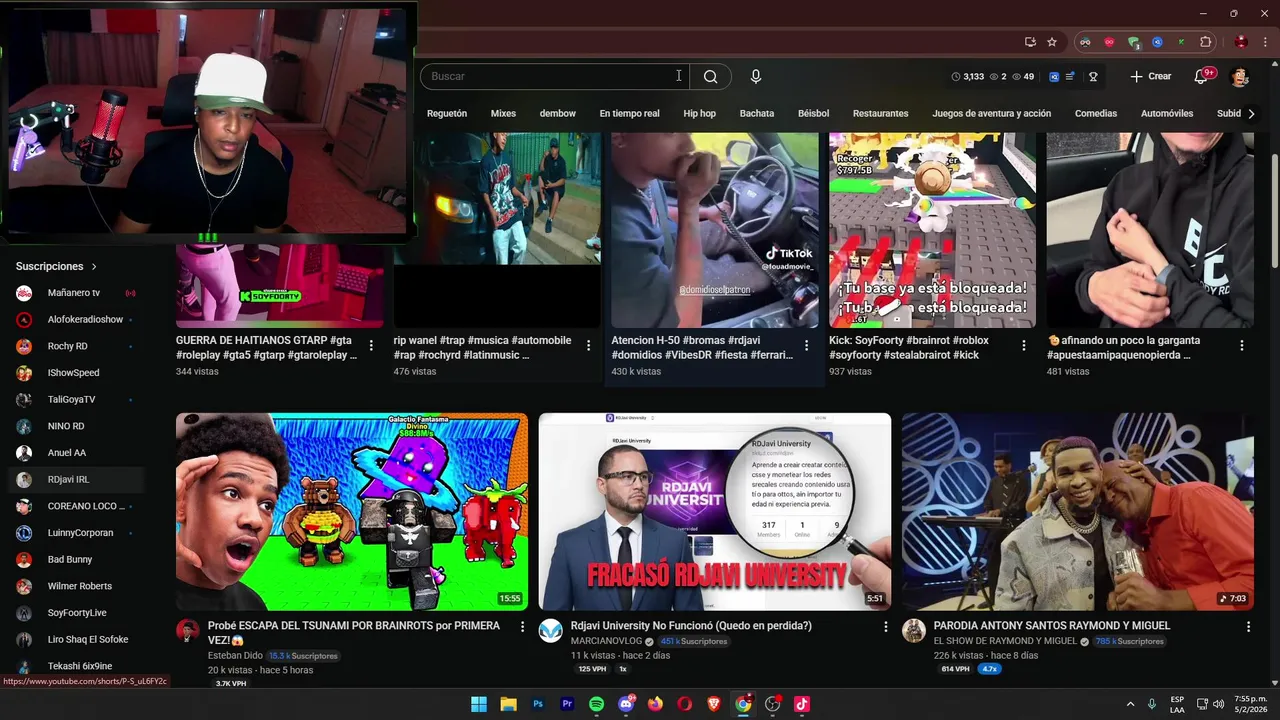Open the notifications bell
Image resolution: width=1280 pixels, height=720 pixels.
[x=1202, y=76]
